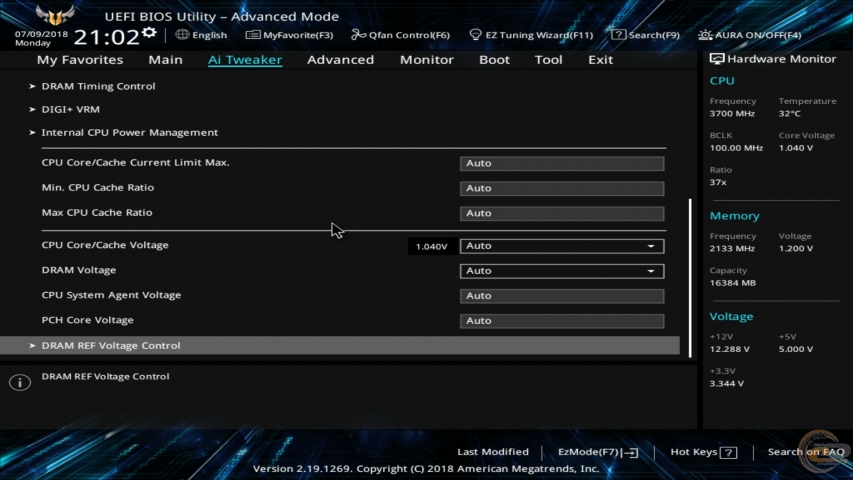Click the Search(F9) question icon
Viewport: 853px width, 480px height.
coord(618,35)
